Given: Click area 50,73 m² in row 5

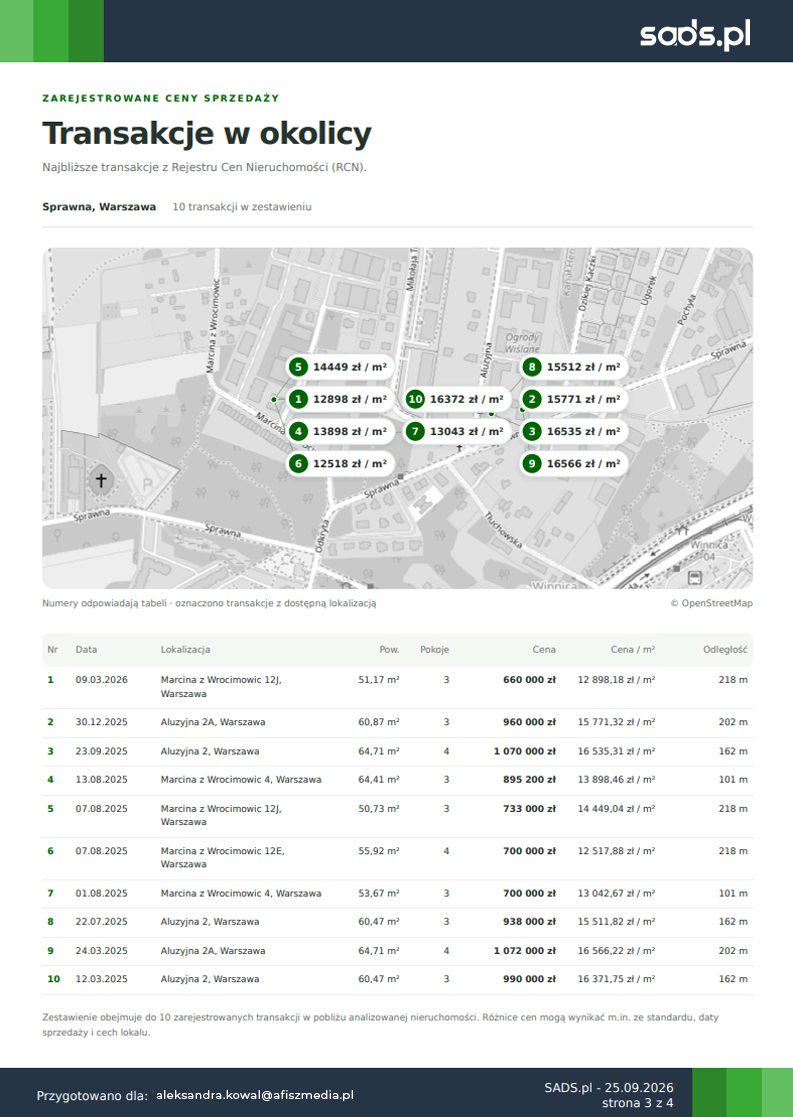Looking at the screenshot, I should coord(379,809).
